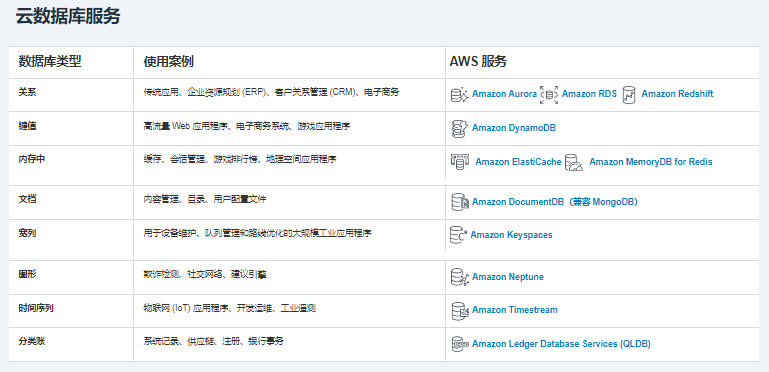Image resolution: width=769 pixels, height=372 pixels.
Task: Open the Amazon Aurora link
Action: [504, 94]
